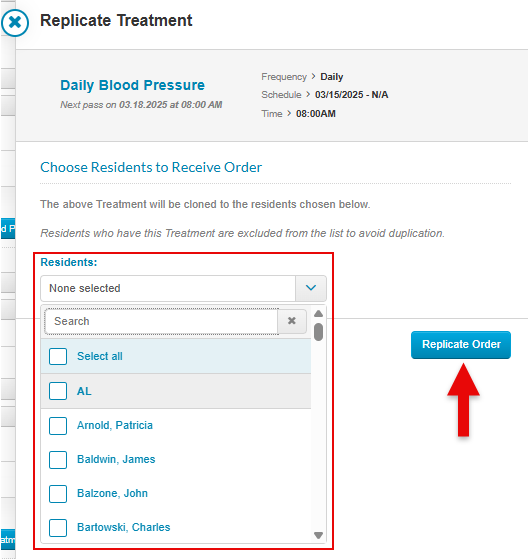Click into the resident Search box
528x559 pixels.
(161, 321)
